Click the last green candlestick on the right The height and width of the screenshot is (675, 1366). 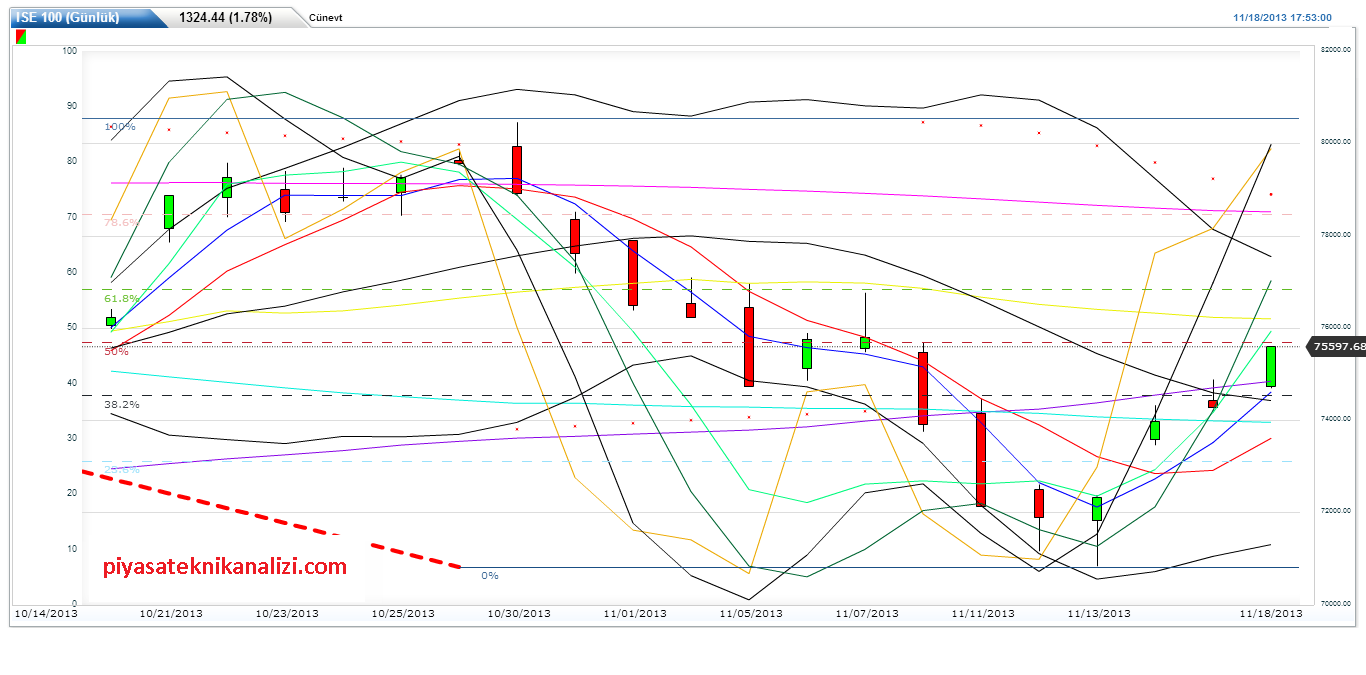pyautogui.click(x=1270, y=366)
